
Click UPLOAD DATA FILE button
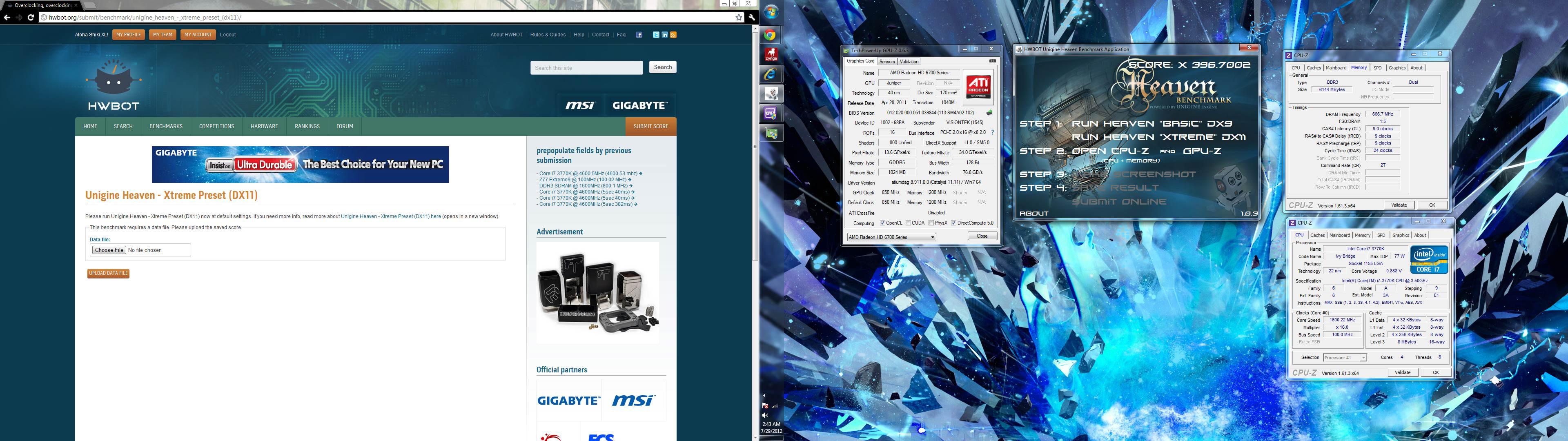point(108,274)
